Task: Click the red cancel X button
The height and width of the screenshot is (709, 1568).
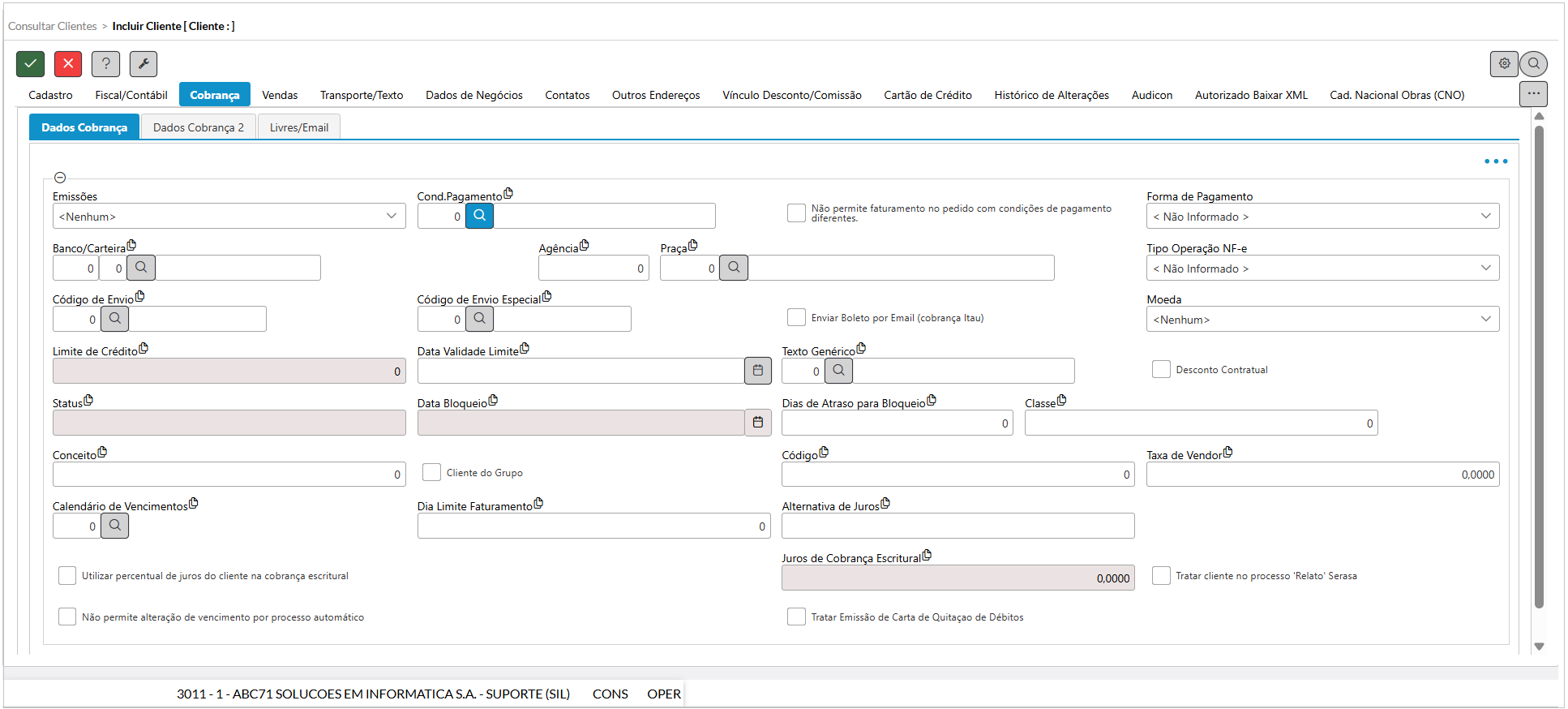Action: click(68, 63)
